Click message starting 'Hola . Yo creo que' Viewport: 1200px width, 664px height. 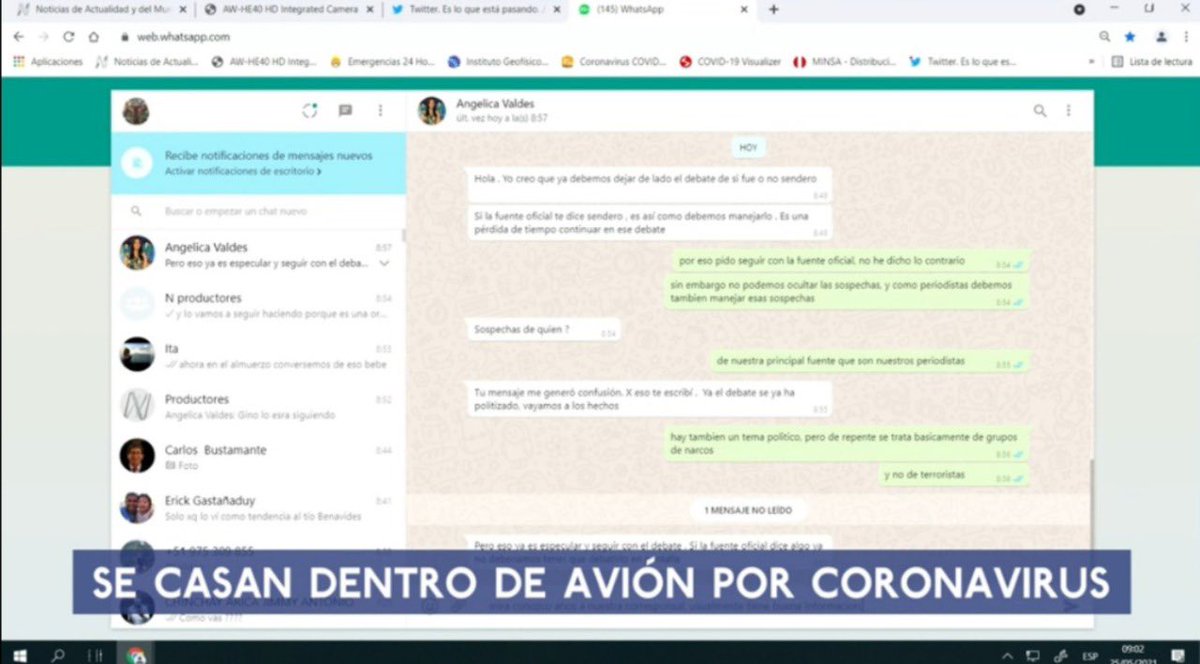tap(649, 184)
